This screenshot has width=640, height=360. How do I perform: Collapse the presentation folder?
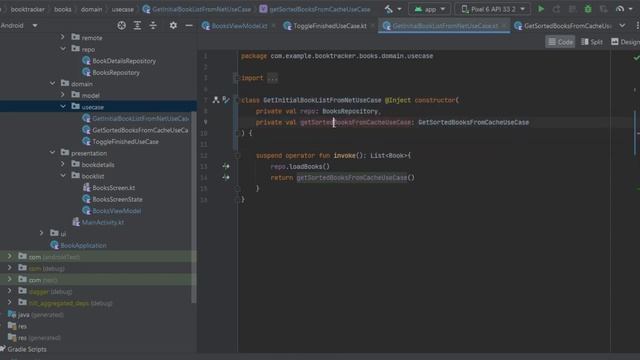coord(52,153)
